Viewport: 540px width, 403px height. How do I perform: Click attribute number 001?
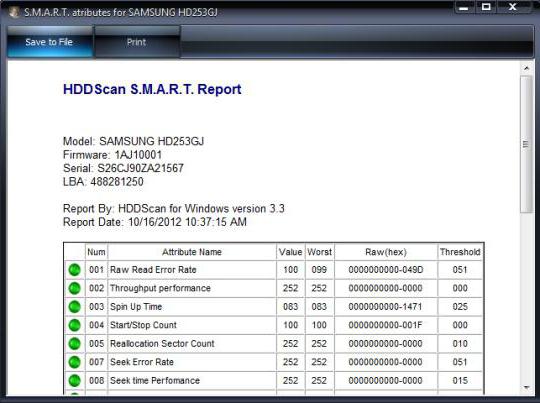96,270
